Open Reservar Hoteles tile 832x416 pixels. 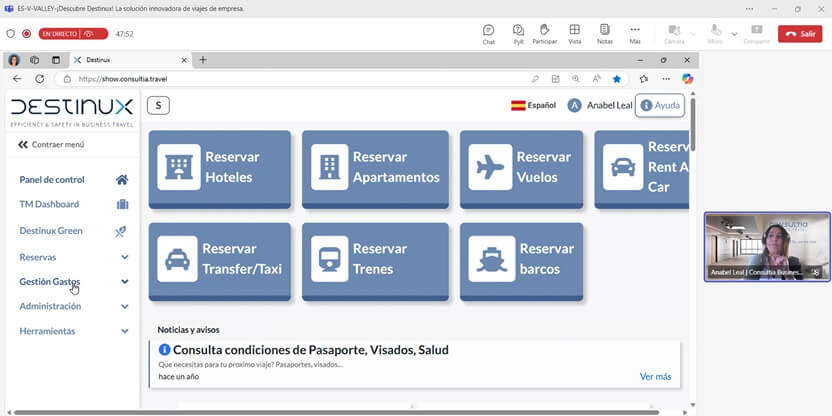[x=220, y=169]
